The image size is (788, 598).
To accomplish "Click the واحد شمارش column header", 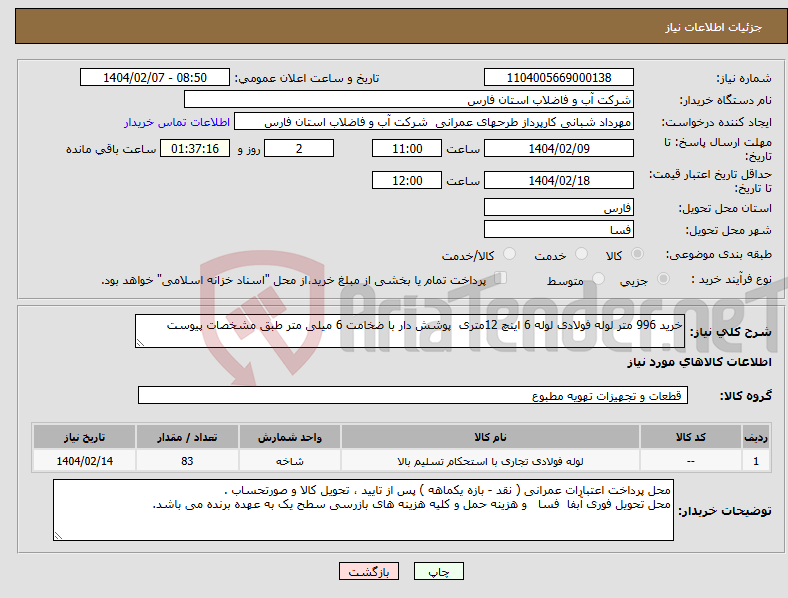I will coord(290,437).
